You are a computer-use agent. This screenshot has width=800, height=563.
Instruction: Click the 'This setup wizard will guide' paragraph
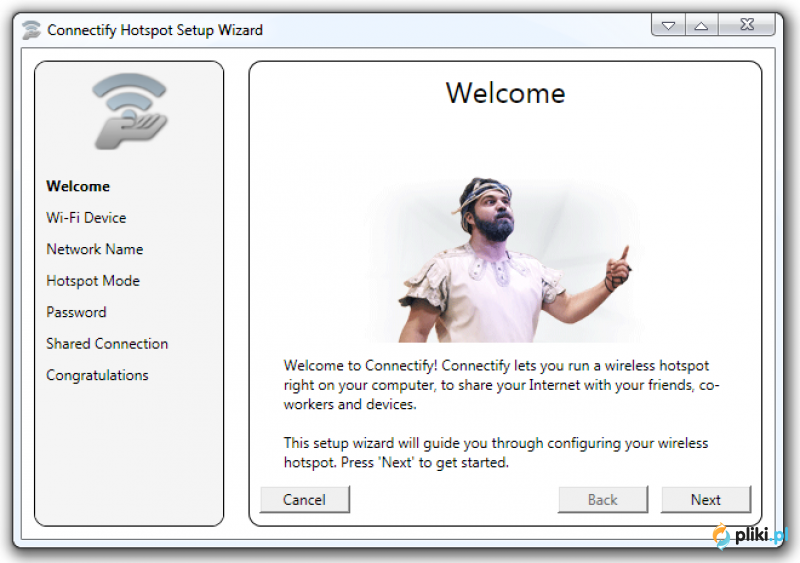click(496, 452)
